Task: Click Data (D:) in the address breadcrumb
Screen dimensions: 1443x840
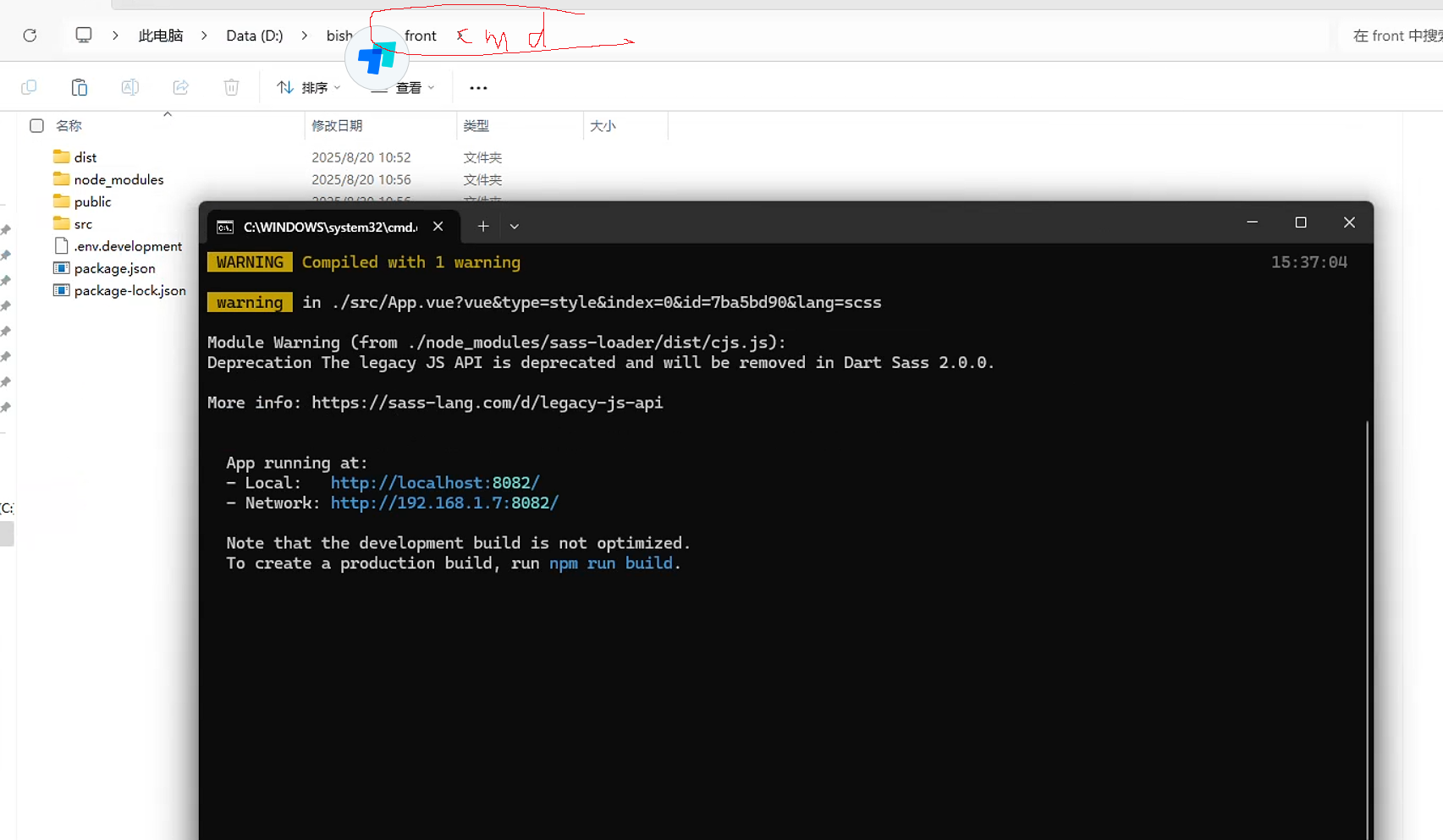Action: 255,36
